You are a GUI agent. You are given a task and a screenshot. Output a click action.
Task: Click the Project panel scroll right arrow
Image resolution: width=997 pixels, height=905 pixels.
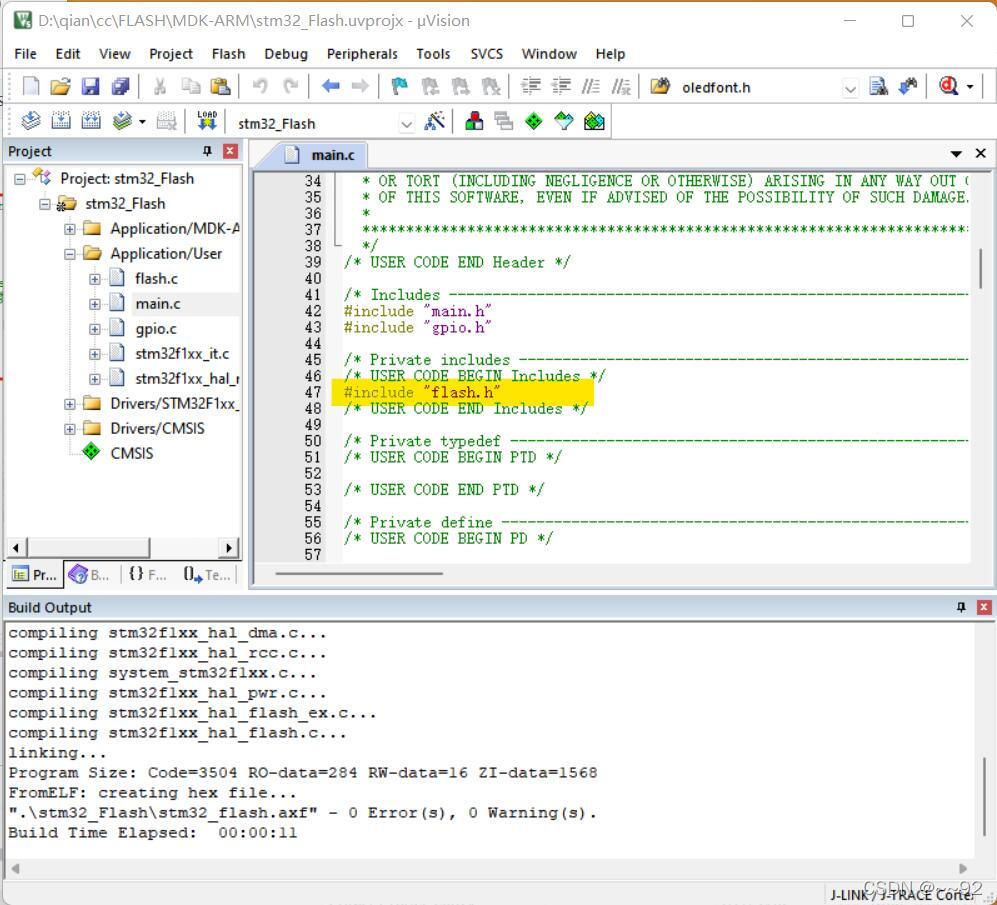tap(228, 548)
